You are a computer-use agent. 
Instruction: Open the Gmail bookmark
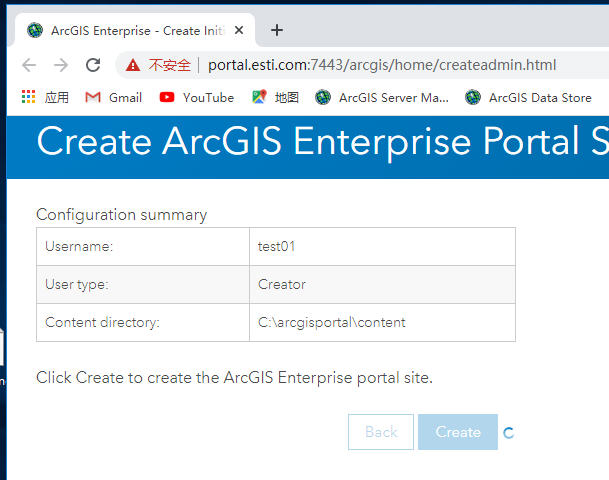113,97
